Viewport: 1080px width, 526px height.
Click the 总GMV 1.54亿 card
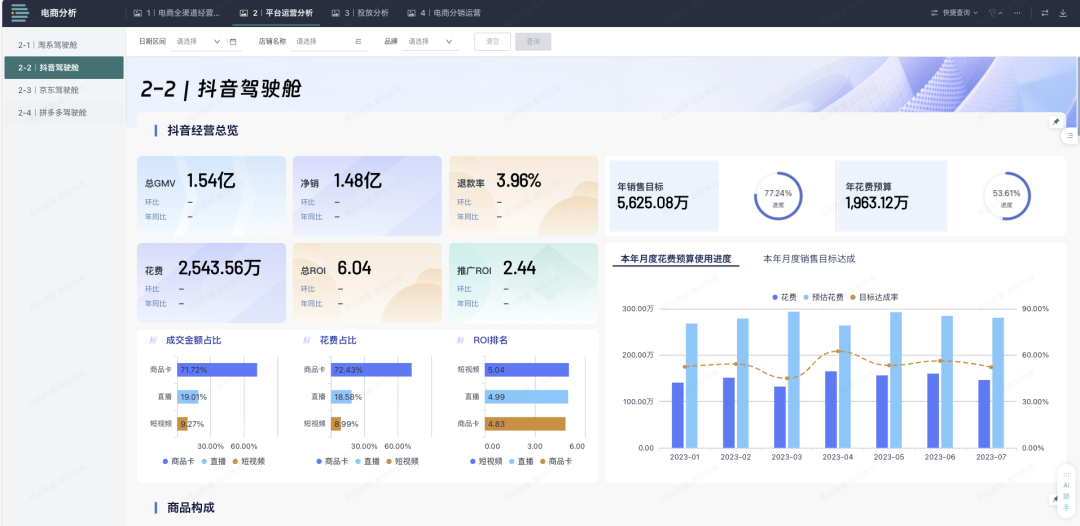pyautogui.click(x=211, y=196)
